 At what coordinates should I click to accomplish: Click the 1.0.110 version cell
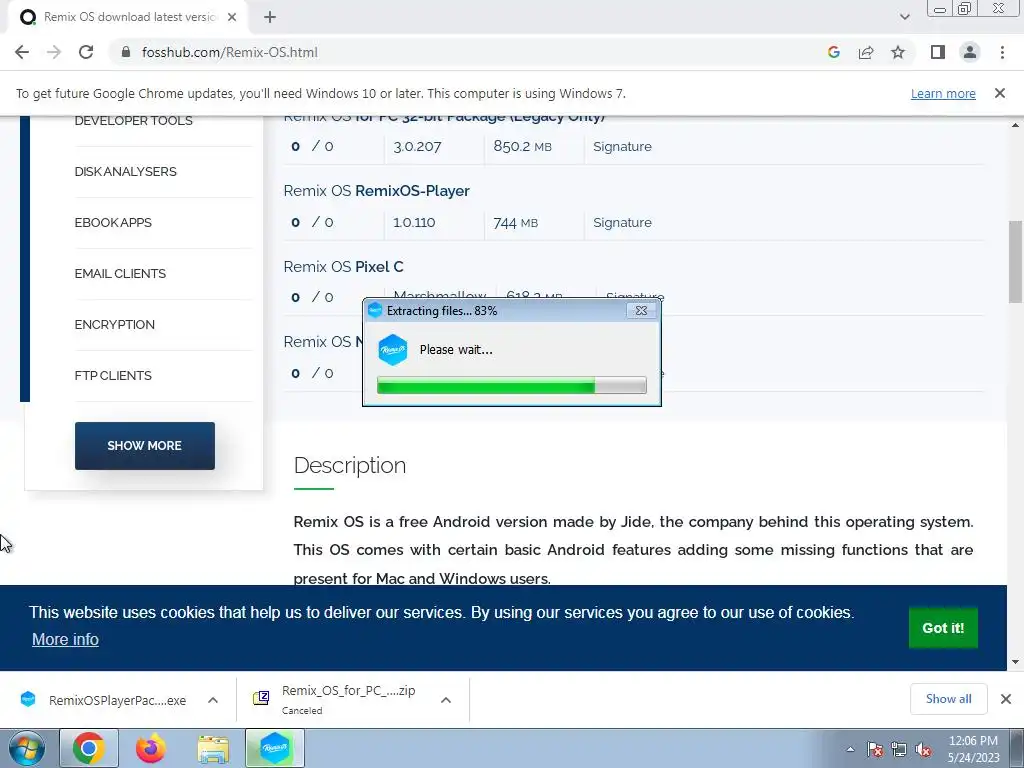(x=414, y=223)
